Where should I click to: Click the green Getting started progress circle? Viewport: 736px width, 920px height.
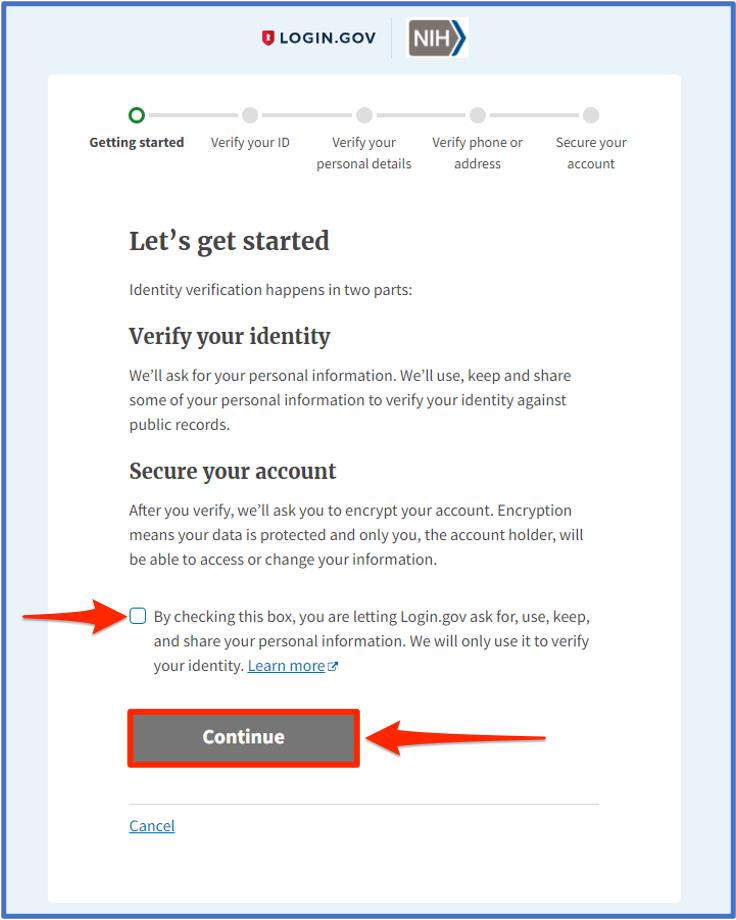tap(136, 115)
